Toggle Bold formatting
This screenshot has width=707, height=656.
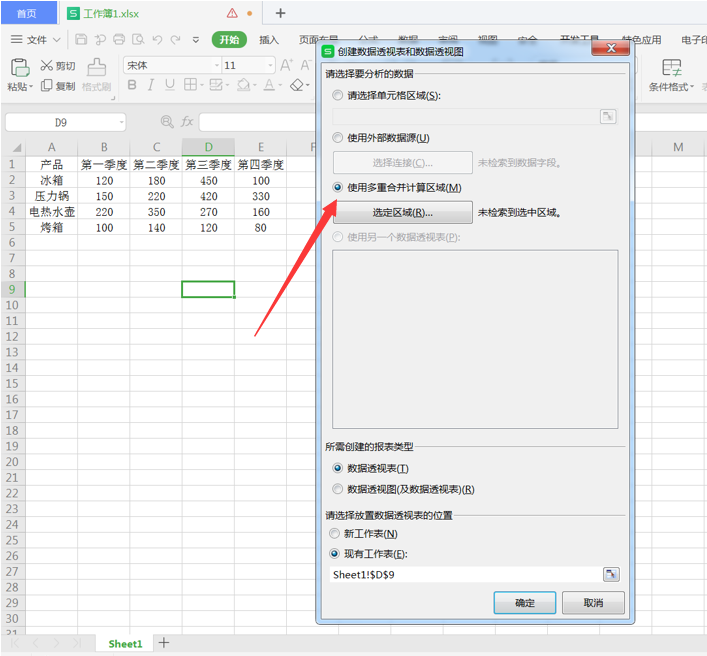point(132,85)
